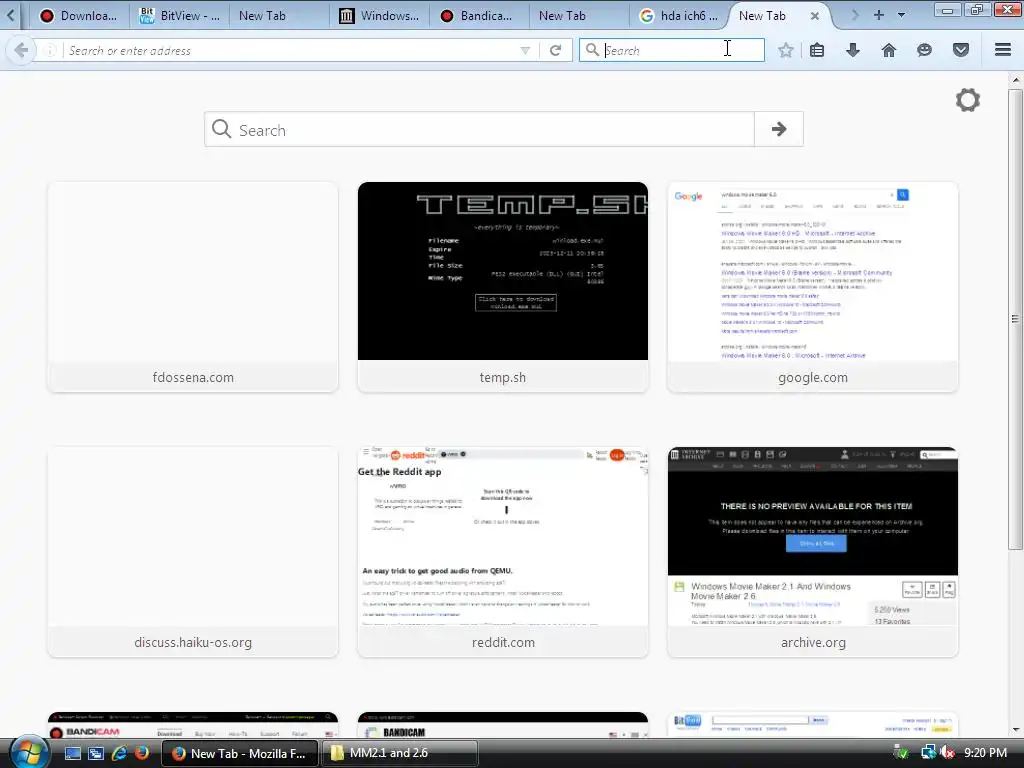Activate New Tab - Mozilla Firefox taskbar button
Image resolution: width=1024 pixels, height=768 pixels.
240,753
